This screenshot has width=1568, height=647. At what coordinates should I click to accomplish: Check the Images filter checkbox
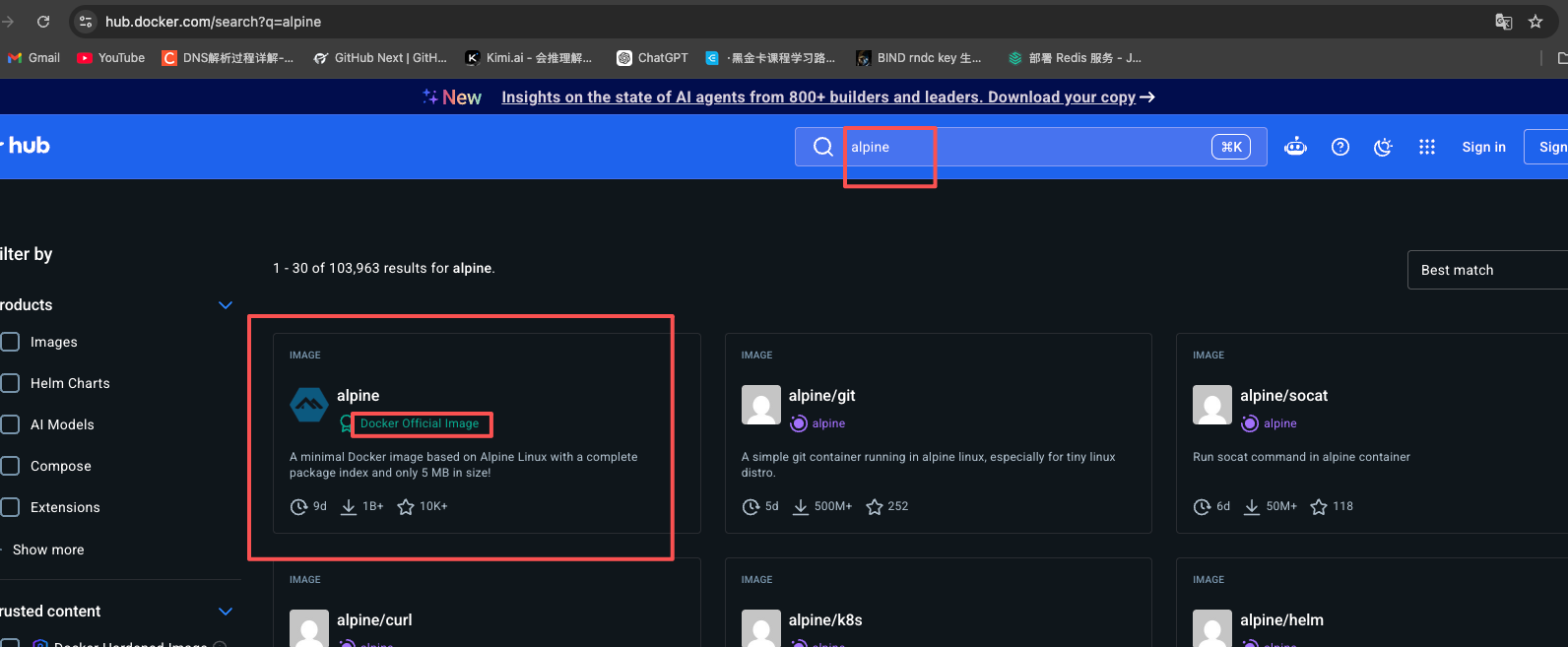[x=11, y=342]
